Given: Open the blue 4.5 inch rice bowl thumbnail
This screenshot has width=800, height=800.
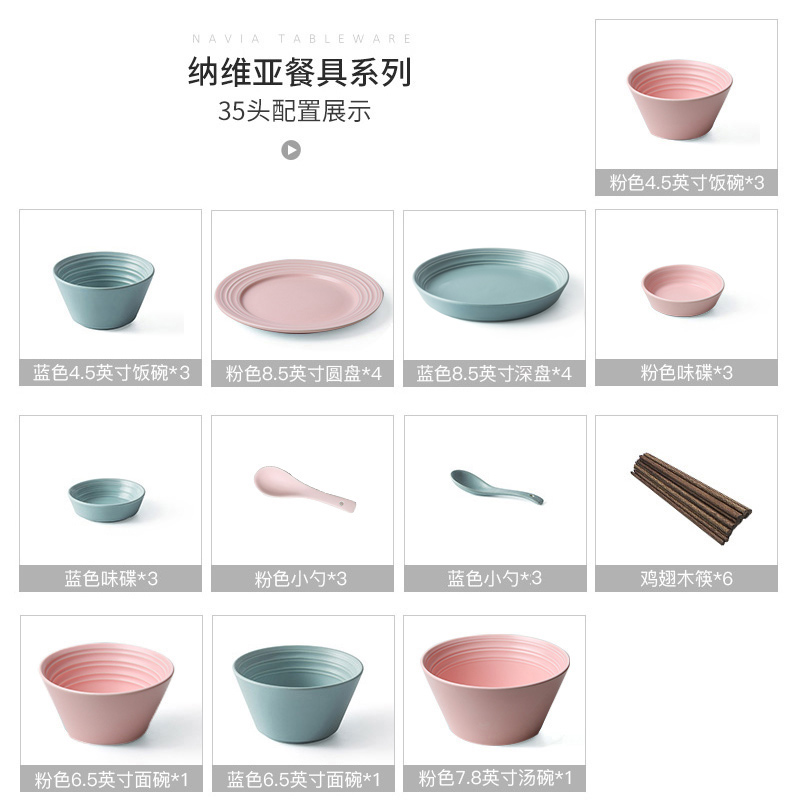Looking at the screenshot, I should [104, 290].
